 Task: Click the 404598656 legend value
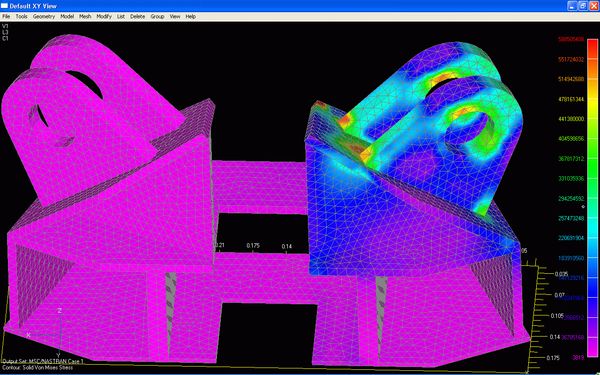(571, 139)
